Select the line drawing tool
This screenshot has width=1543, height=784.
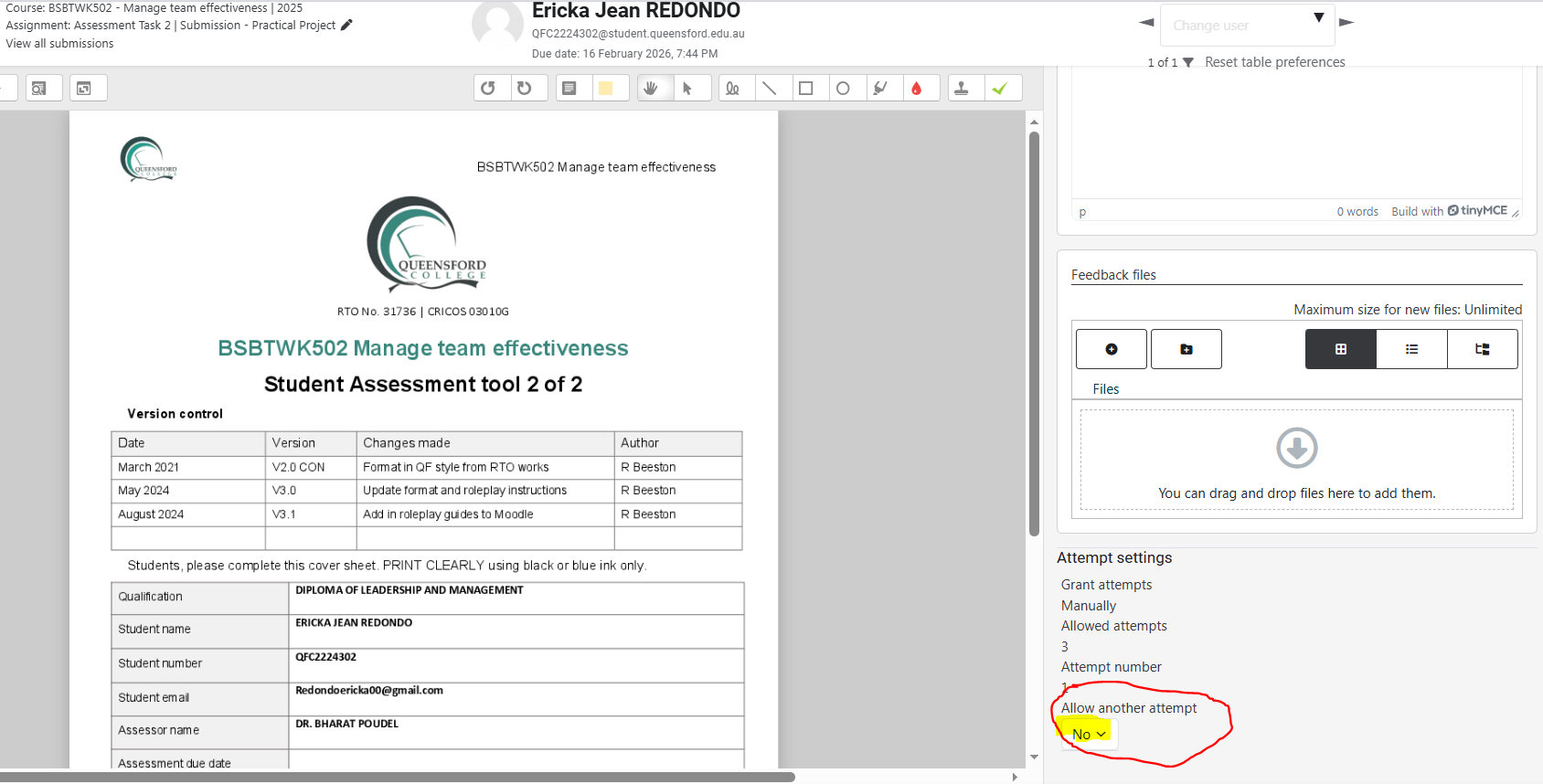(x=770, y=89)
